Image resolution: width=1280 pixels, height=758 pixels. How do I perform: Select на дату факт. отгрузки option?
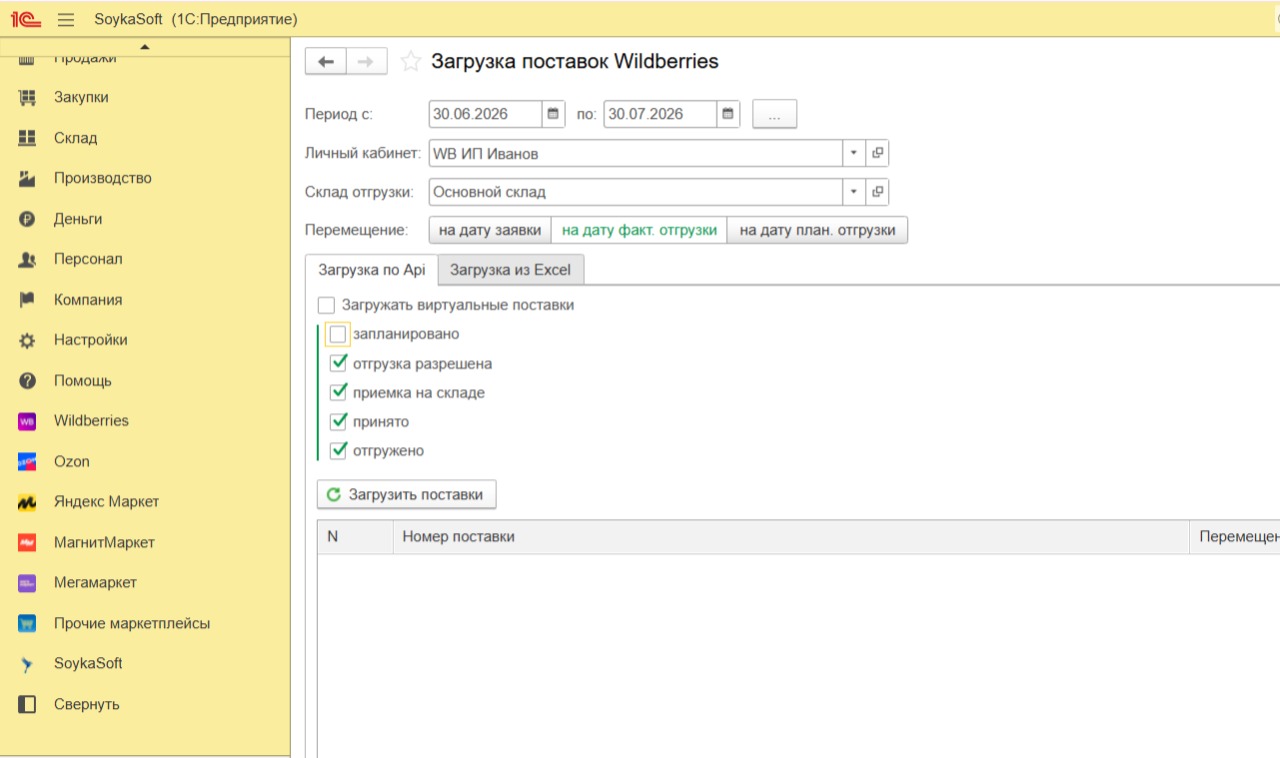(639, 230)
